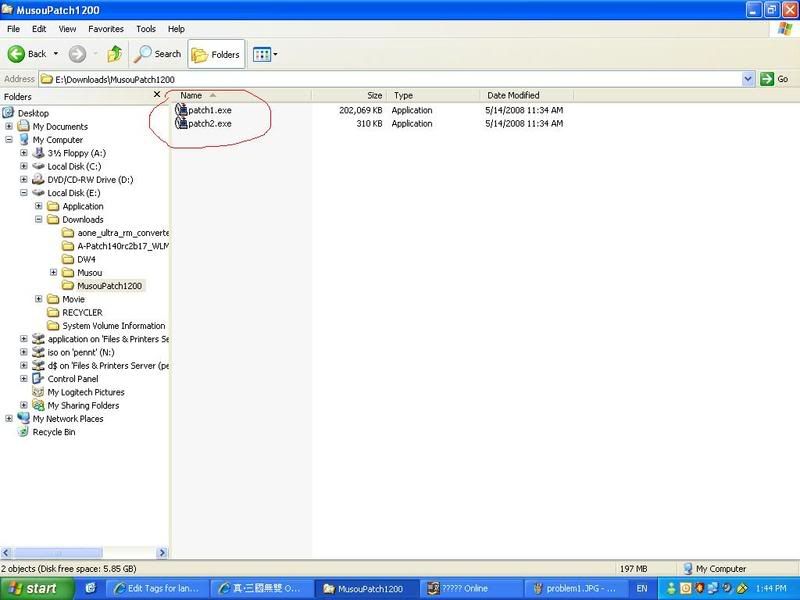Image resolution: width=800 pixels, height=600 pixels.
Task: Expand the Musou folder tree node
Action: pos(53,272)
